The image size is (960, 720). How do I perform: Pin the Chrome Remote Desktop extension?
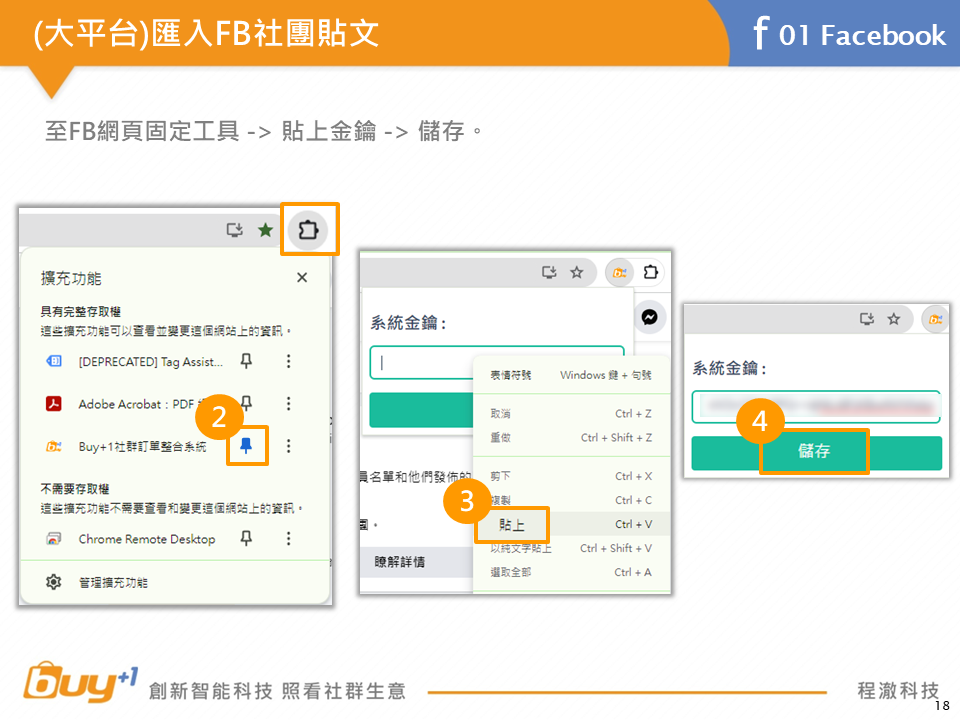click(x=247, y=538)
